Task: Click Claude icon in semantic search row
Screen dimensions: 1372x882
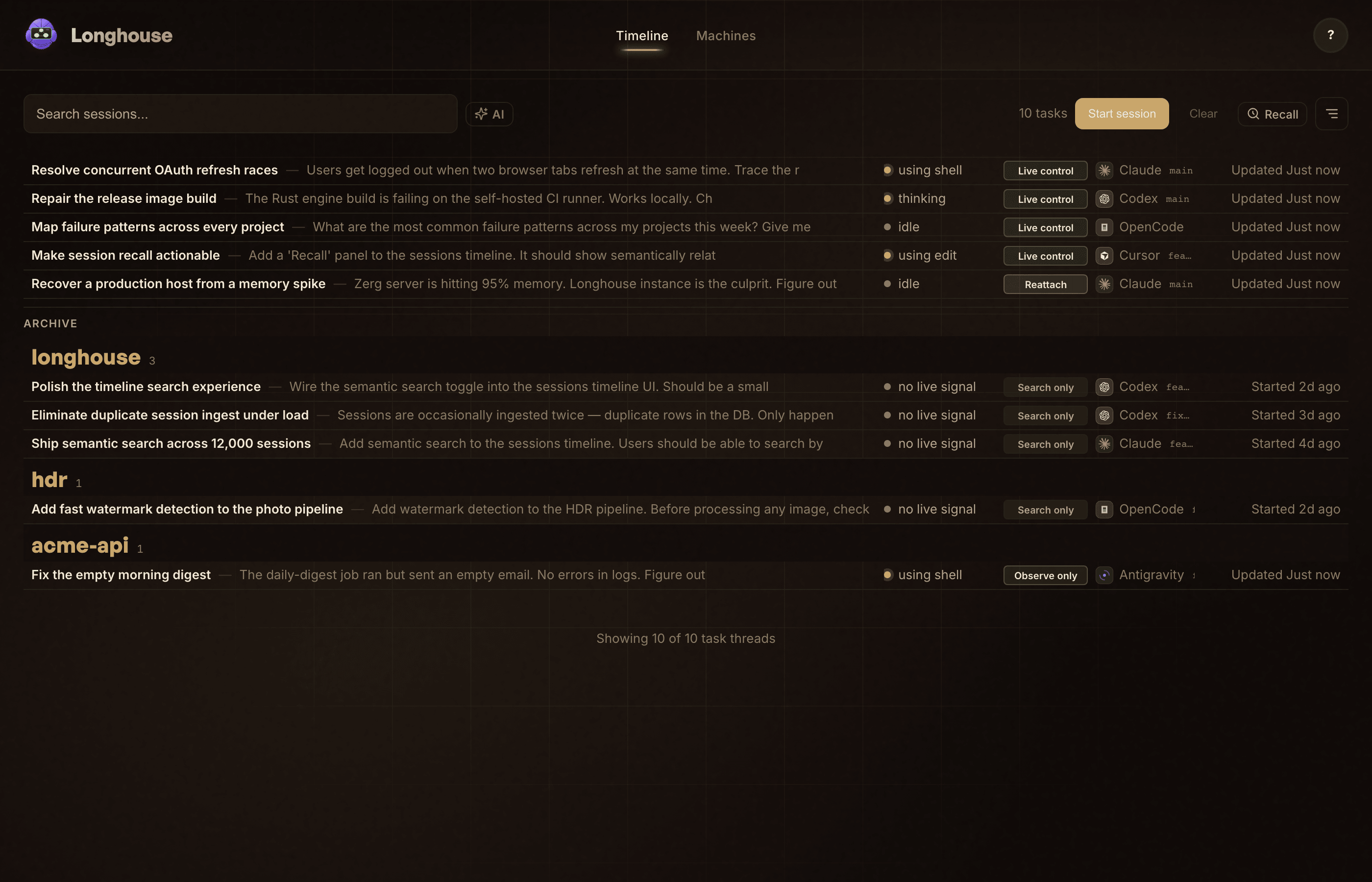Action: [x=1104, y=444]
